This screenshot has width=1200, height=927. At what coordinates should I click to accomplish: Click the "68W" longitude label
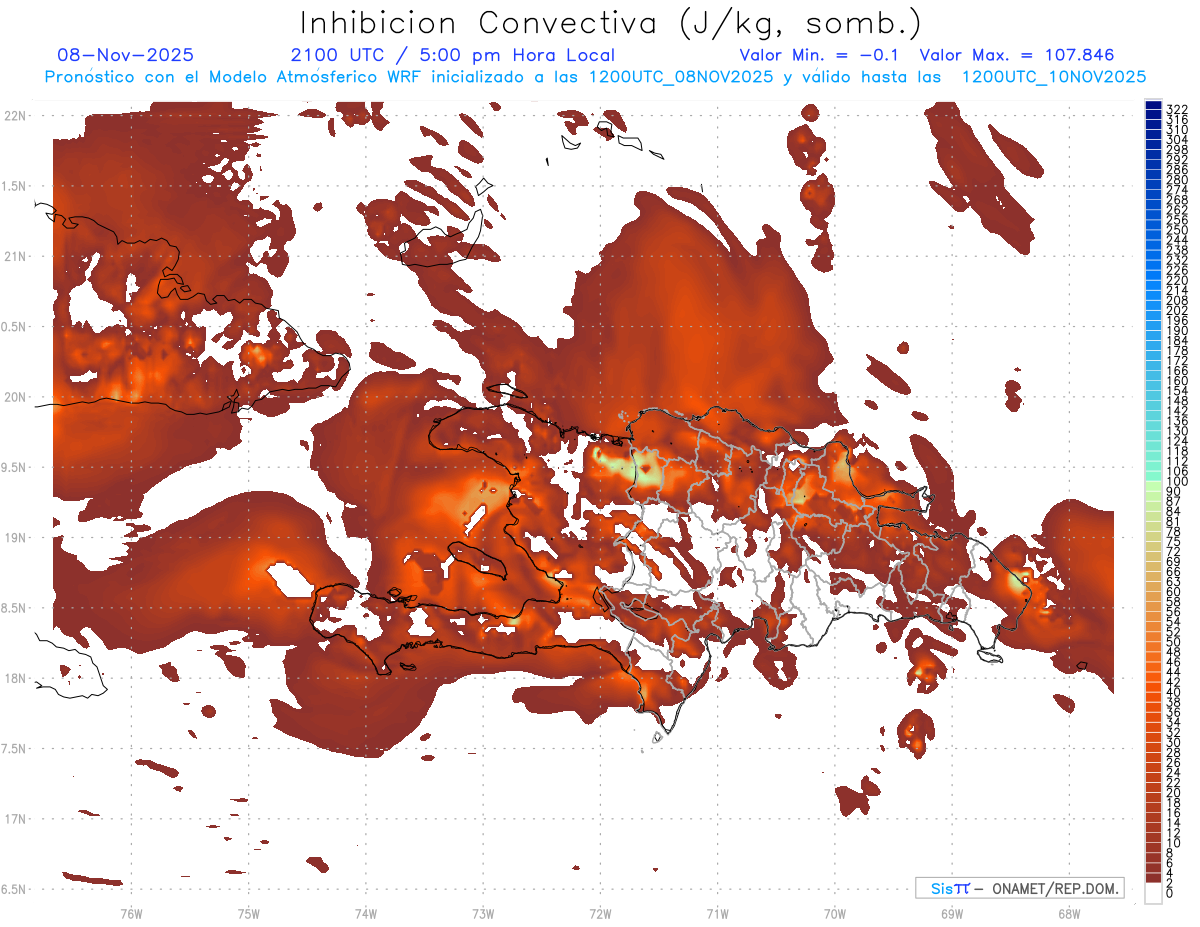point(1069,913)
